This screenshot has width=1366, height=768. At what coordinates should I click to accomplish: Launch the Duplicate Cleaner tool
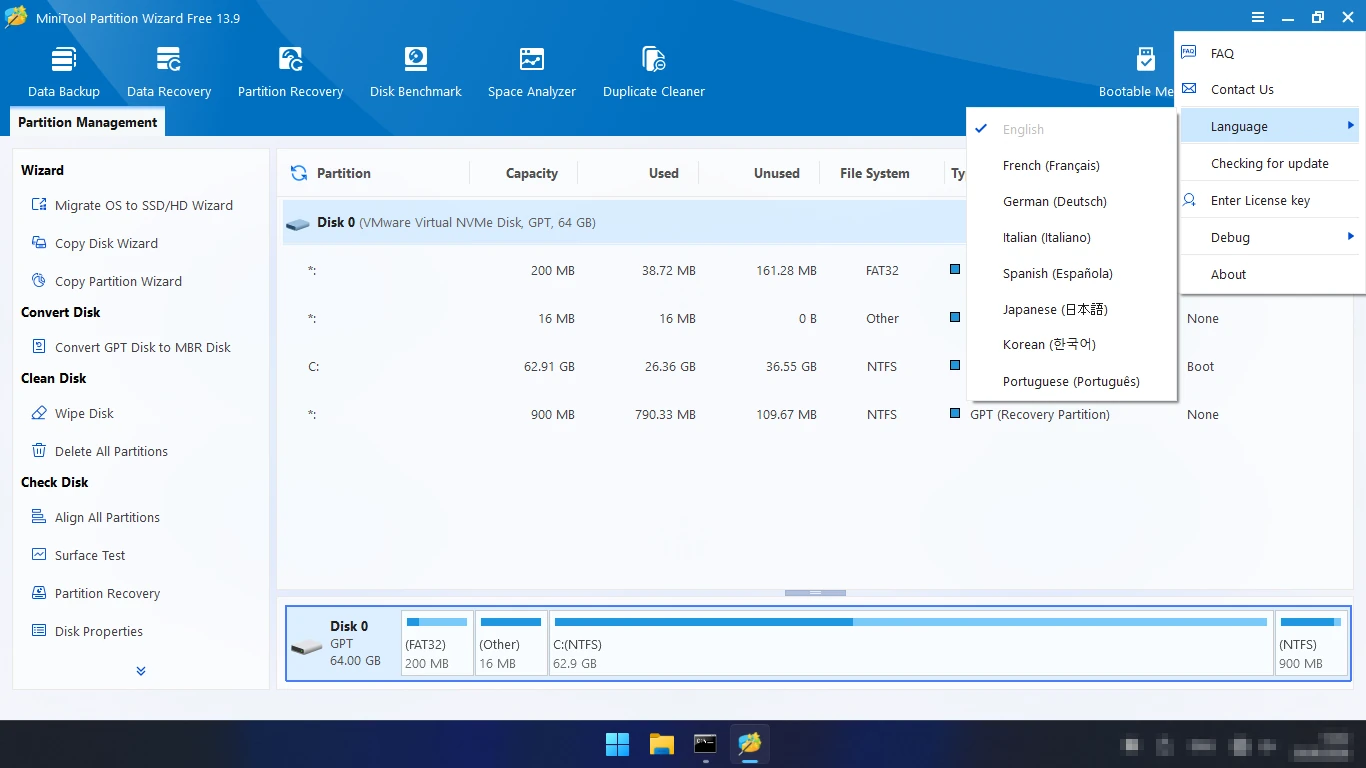tap(654, 72)
